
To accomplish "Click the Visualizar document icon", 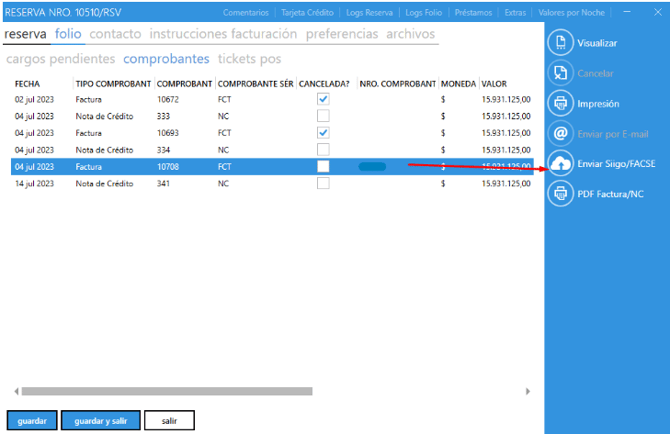I will click(560, 44).
